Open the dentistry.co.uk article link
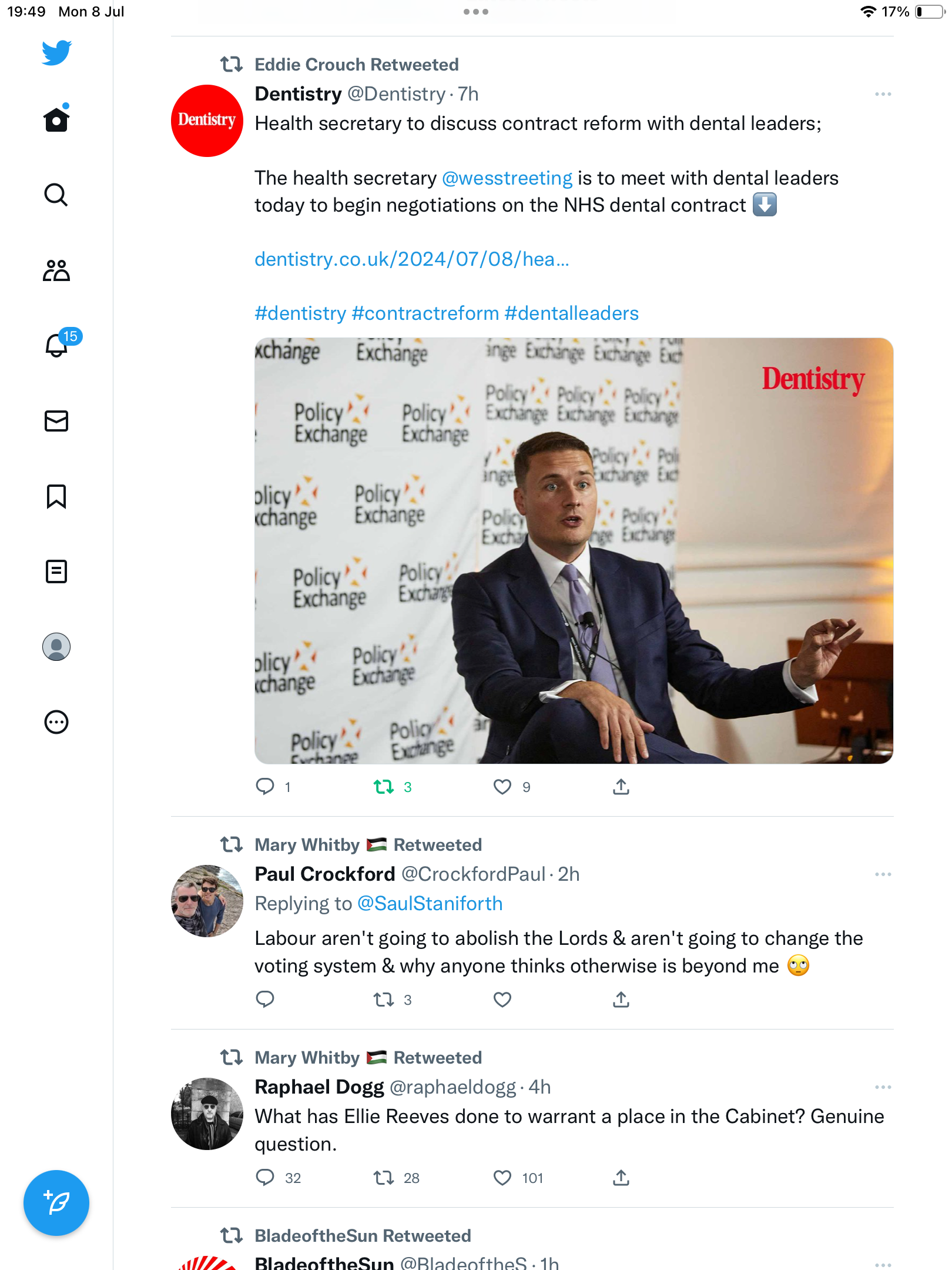 click(x=411, y=259)
